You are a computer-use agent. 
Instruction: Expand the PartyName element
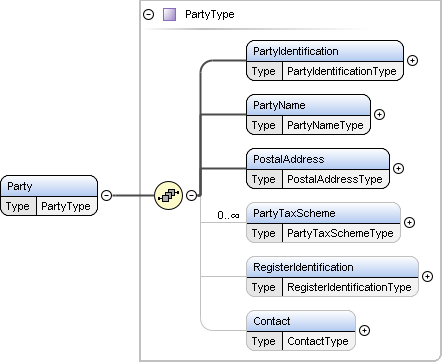point(379,114)
